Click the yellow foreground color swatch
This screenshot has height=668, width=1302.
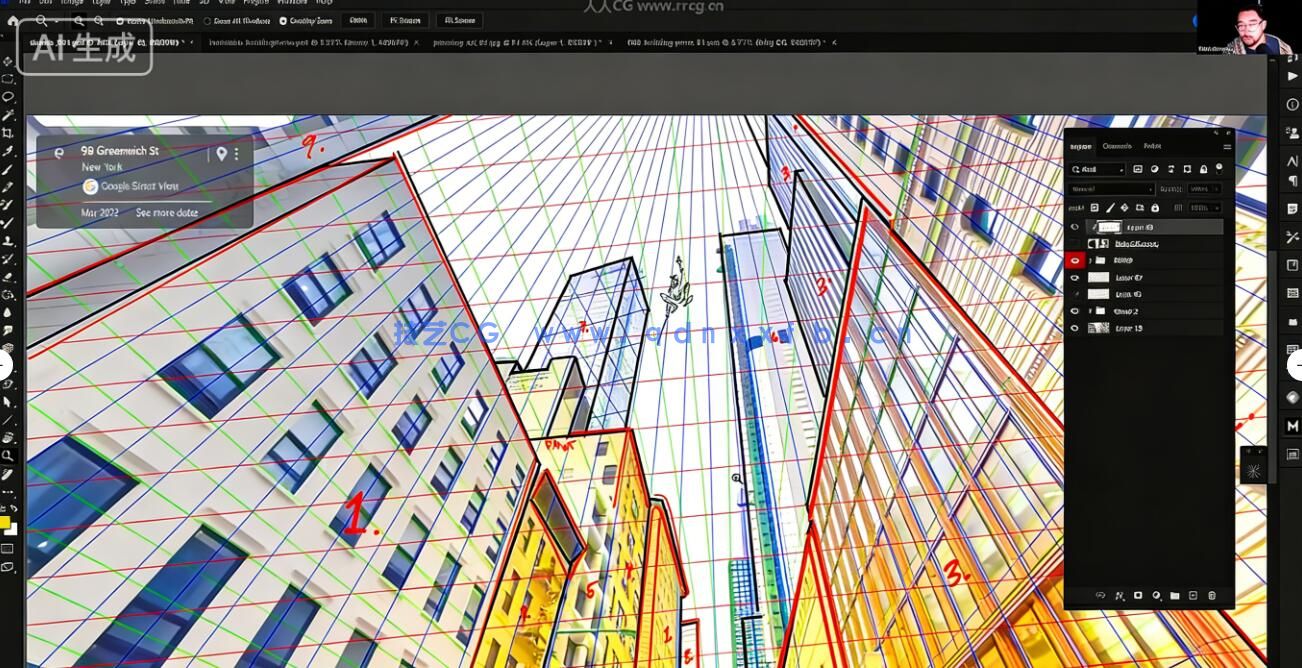[5, 522]
